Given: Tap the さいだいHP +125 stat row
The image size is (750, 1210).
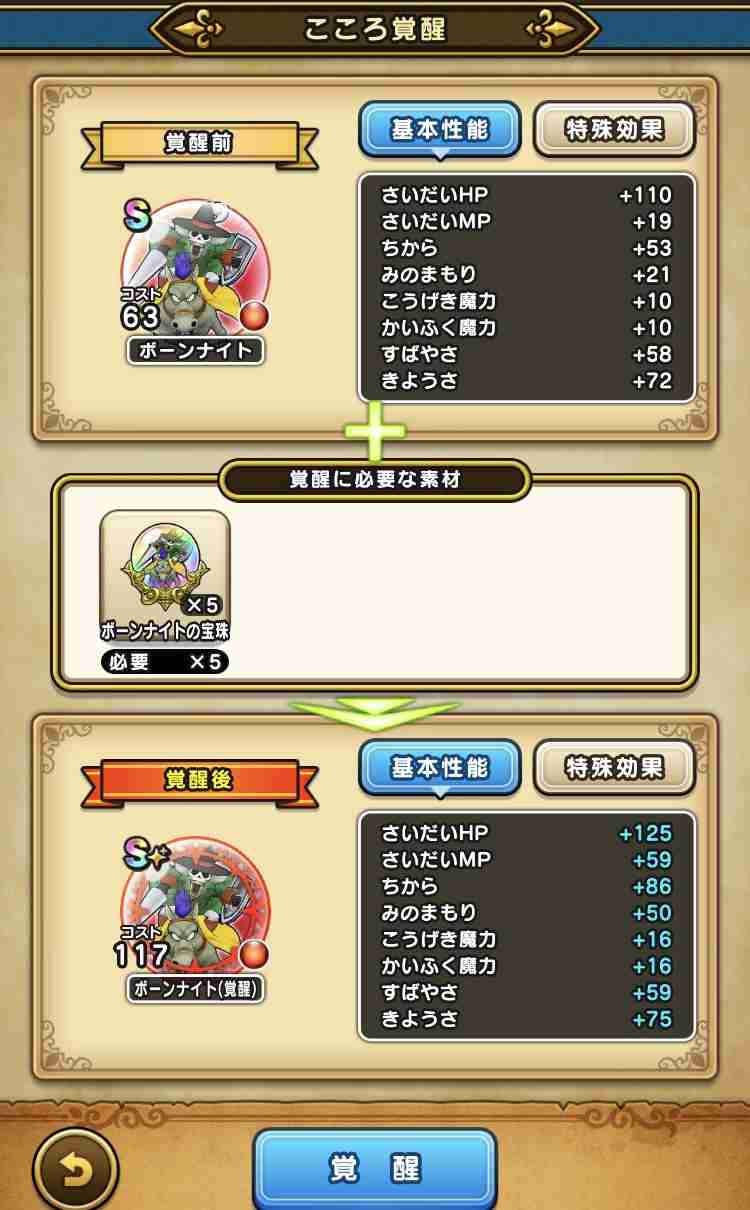Looking at the screenshot, I should pyautogui.click(x=526, y=833).
